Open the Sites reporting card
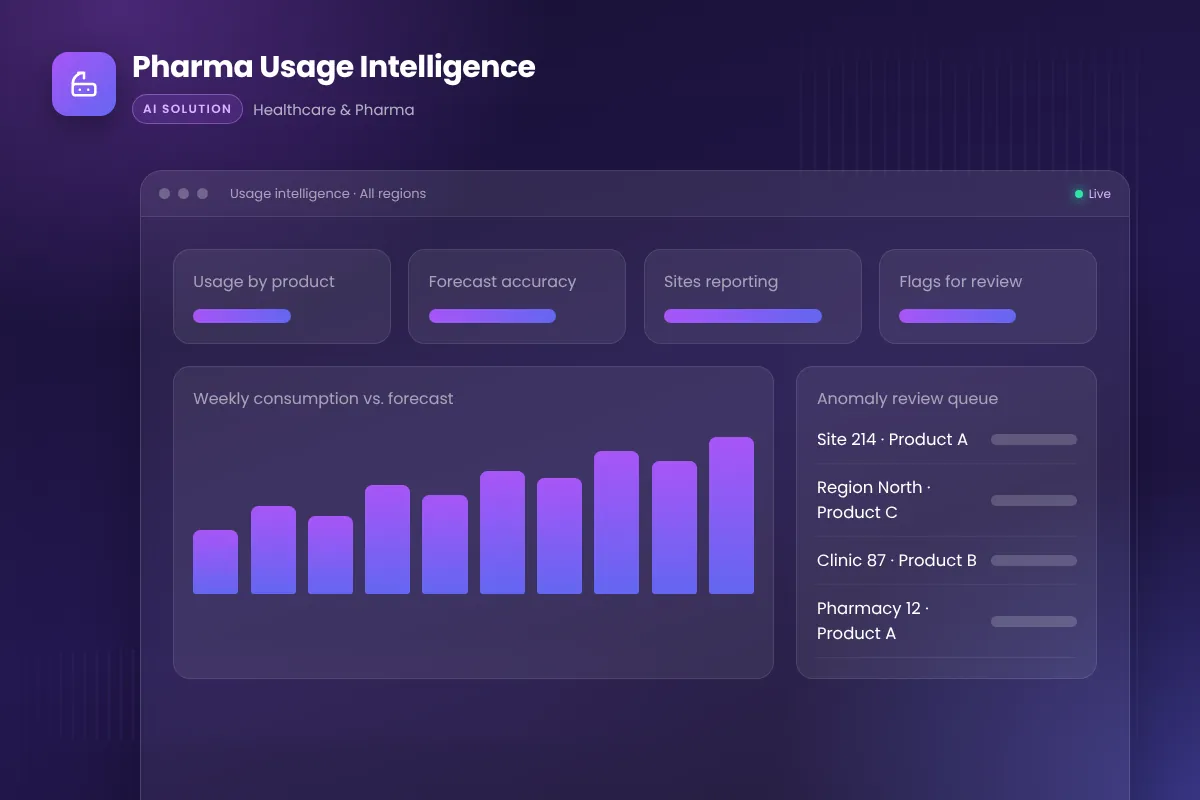 752,296
